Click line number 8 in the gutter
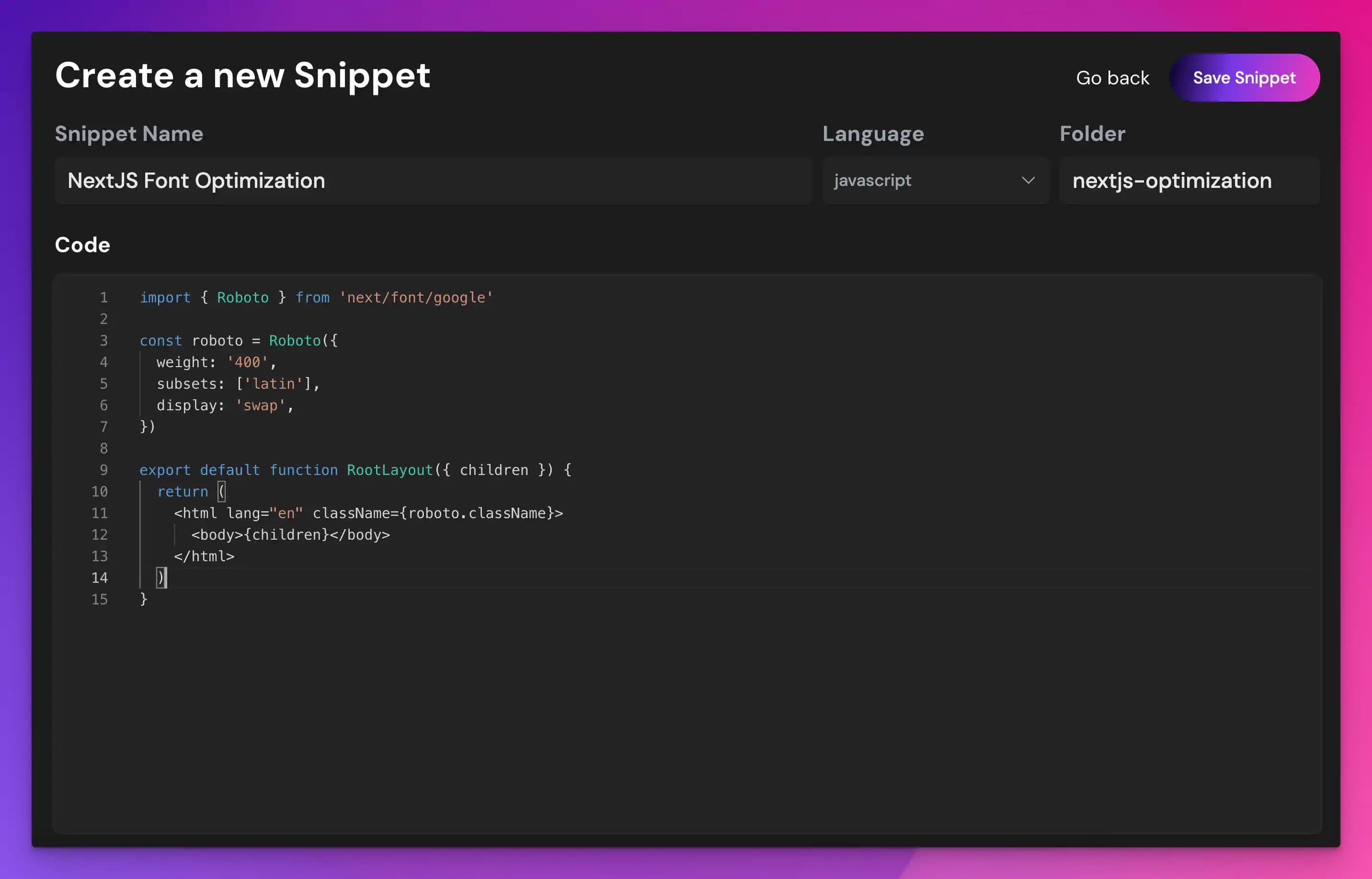 point(104,449)
